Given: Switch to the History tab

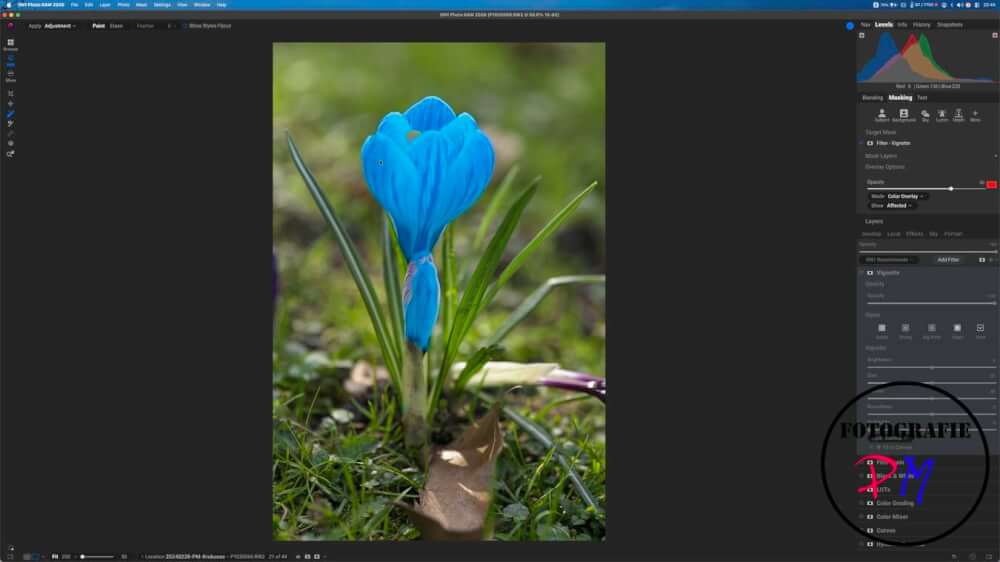Looking at the screenshot, I should click(921, 24).
